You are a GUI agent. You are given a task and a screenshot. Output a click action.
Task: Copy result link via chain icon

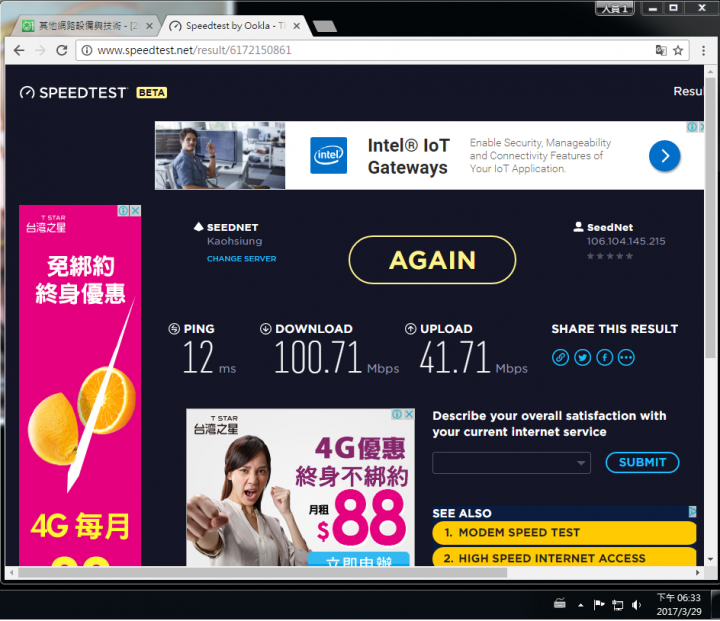point(560,357)
